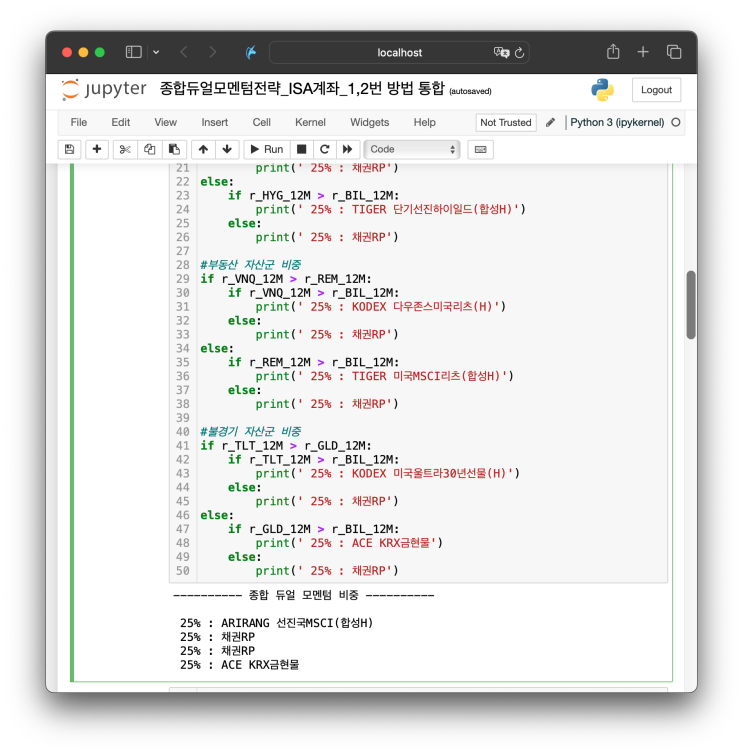Restart the kernel with the circular arrow icon
This screenshot has width=743, height=753.
pyautogui.click(x=325, y=149)
